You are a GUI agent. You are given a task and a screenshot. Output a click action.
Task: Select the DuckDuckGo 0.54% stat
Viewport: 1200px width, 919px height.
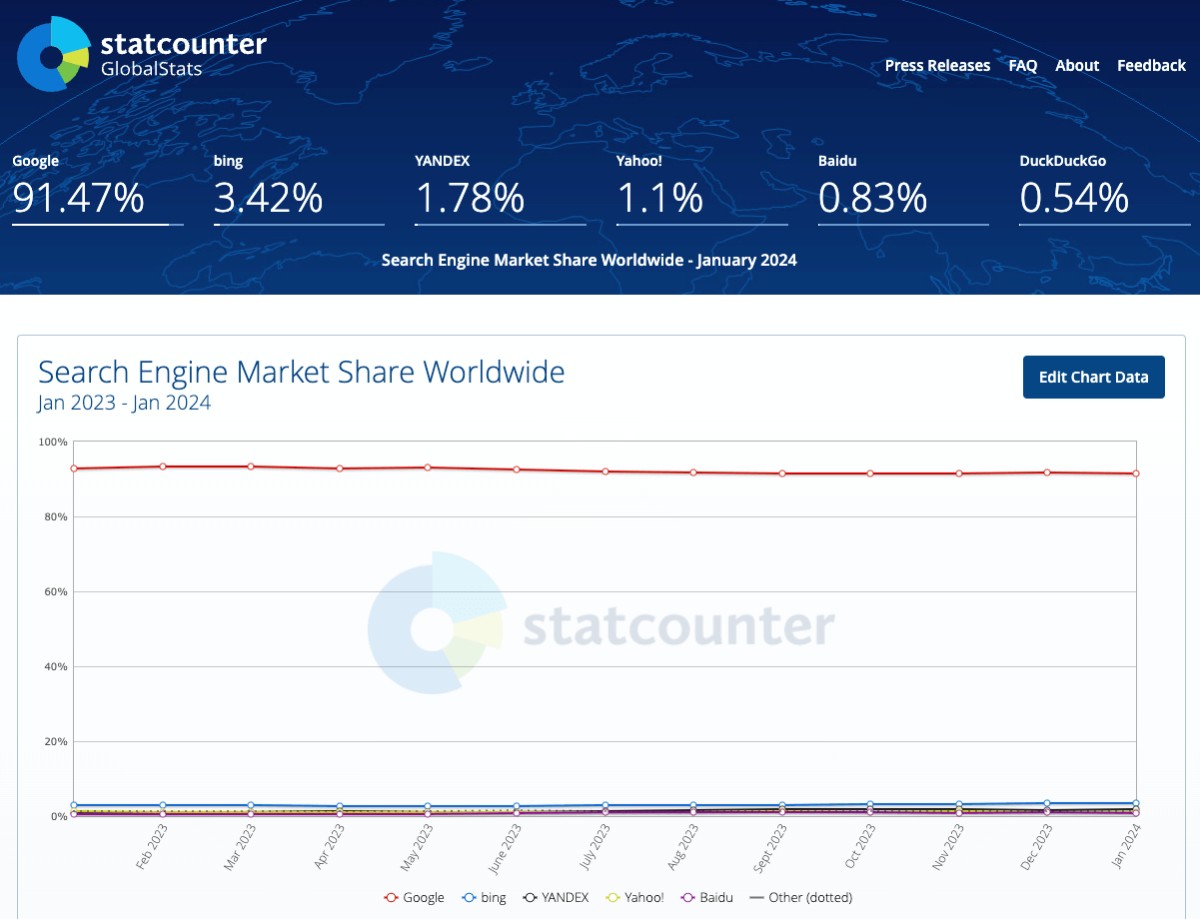(x=1074, y=198)
